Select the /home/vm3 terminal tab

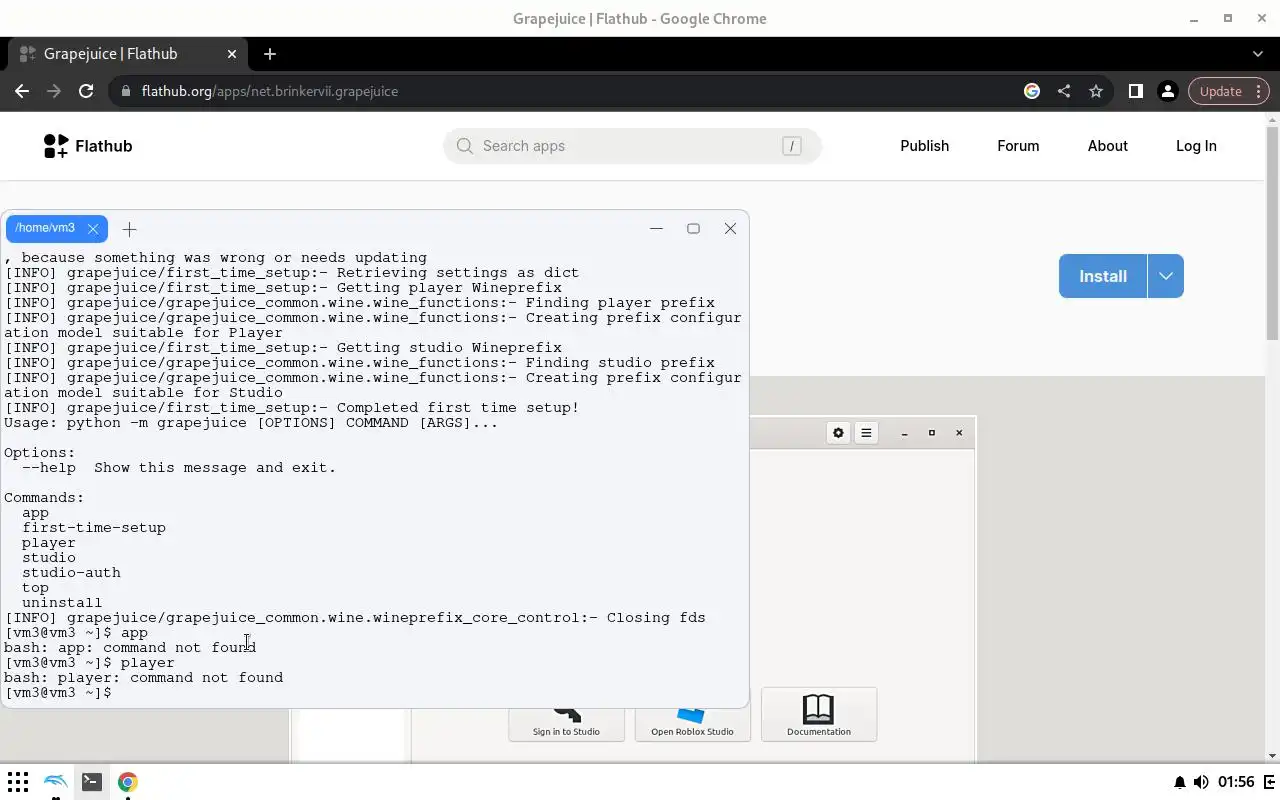coord(45,228)
